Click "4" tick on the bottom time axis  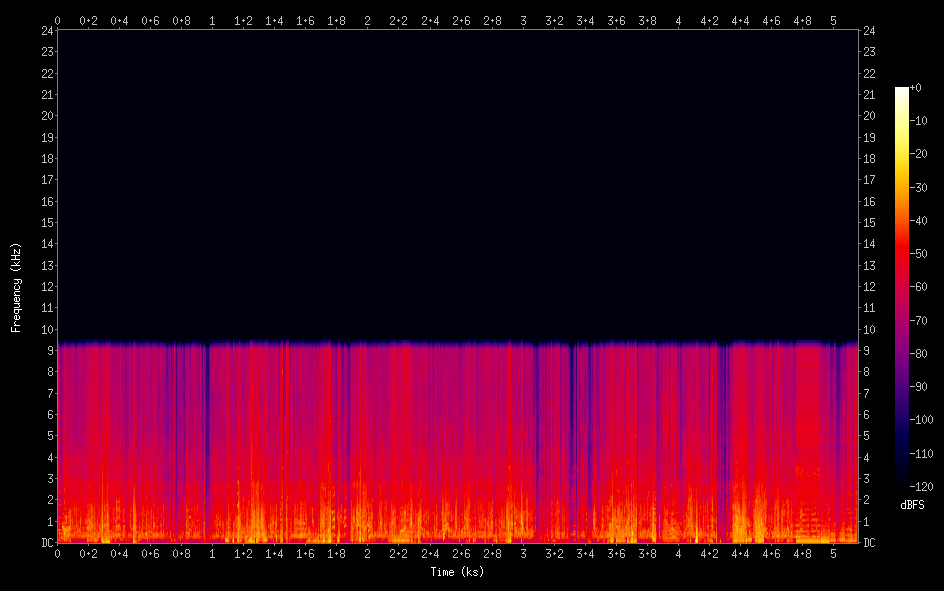(678, 554)
